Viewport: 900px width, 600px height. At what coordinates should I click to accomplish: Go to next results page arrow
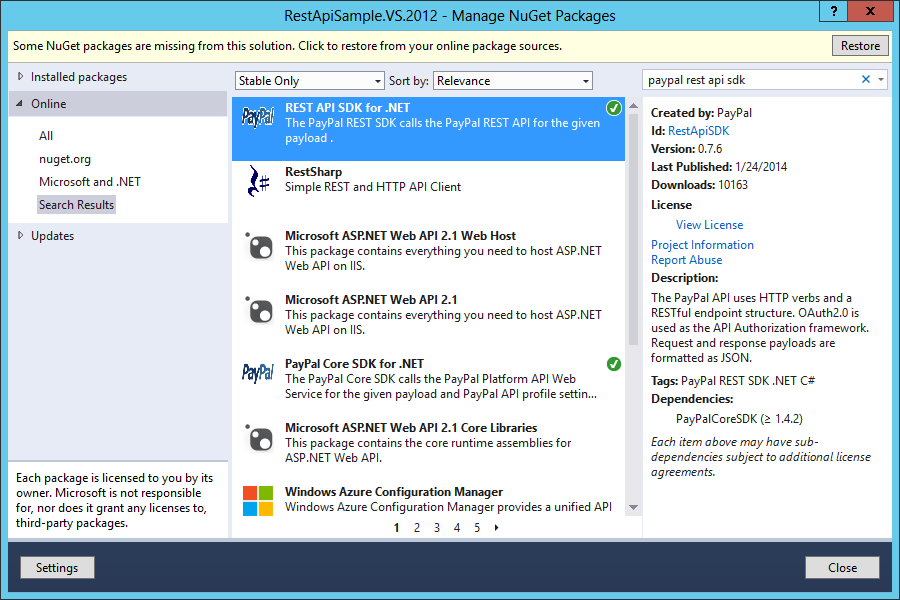pos(496,528)
